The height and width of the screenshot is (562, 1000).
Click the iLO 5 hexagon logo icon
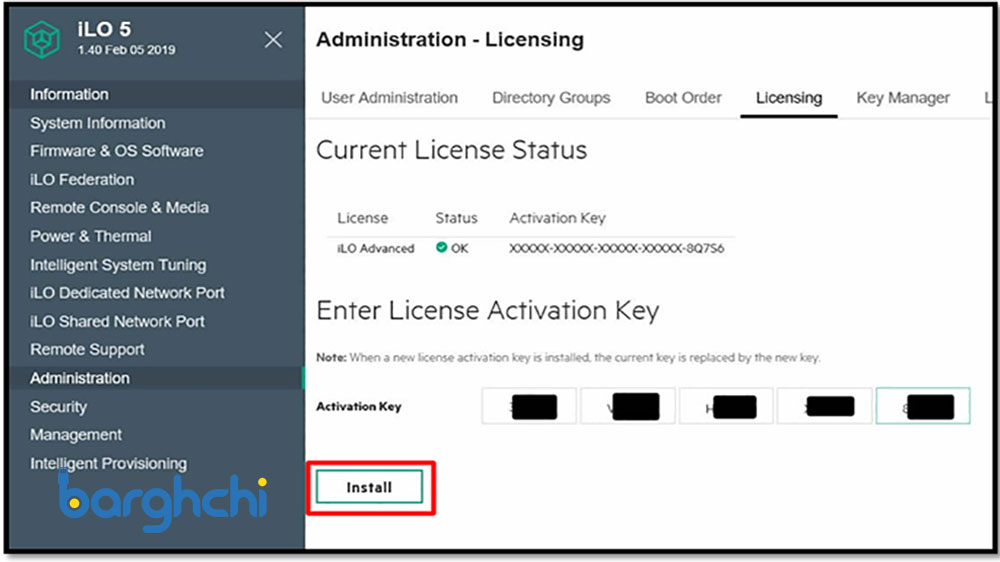coord(44,40)
